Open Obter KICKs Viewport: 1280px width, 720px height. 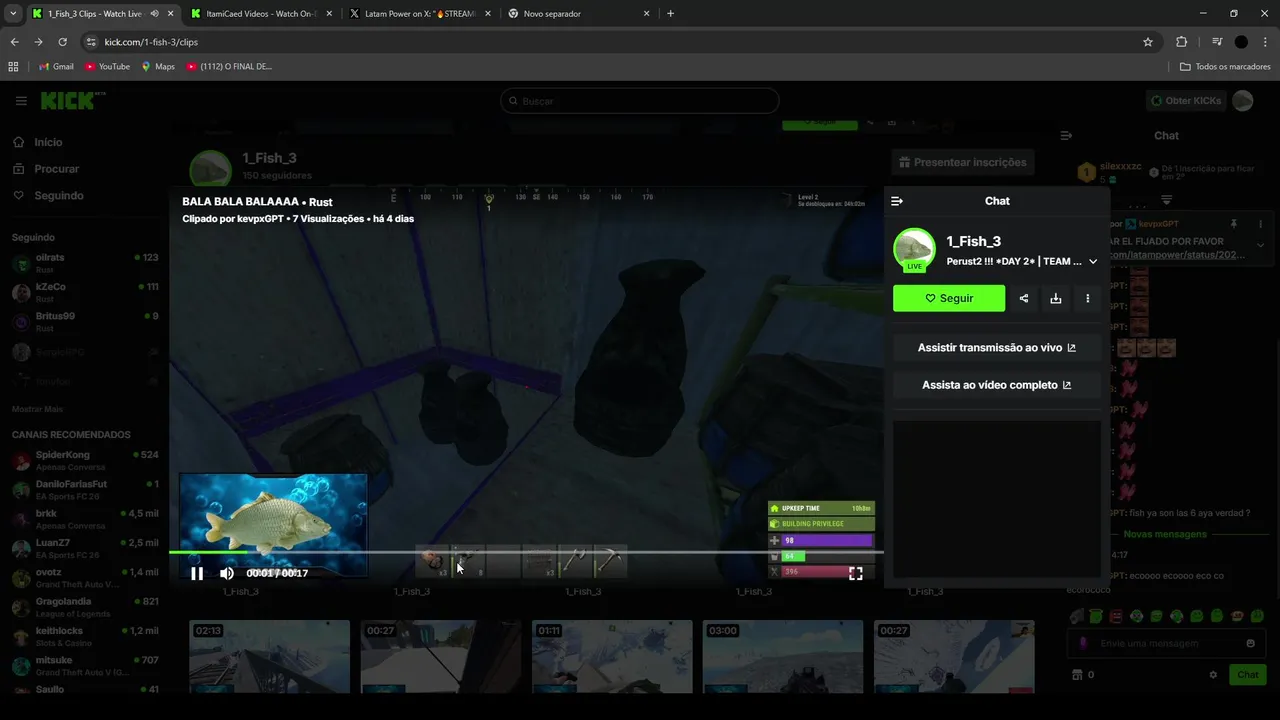(x=1186, y=101)
